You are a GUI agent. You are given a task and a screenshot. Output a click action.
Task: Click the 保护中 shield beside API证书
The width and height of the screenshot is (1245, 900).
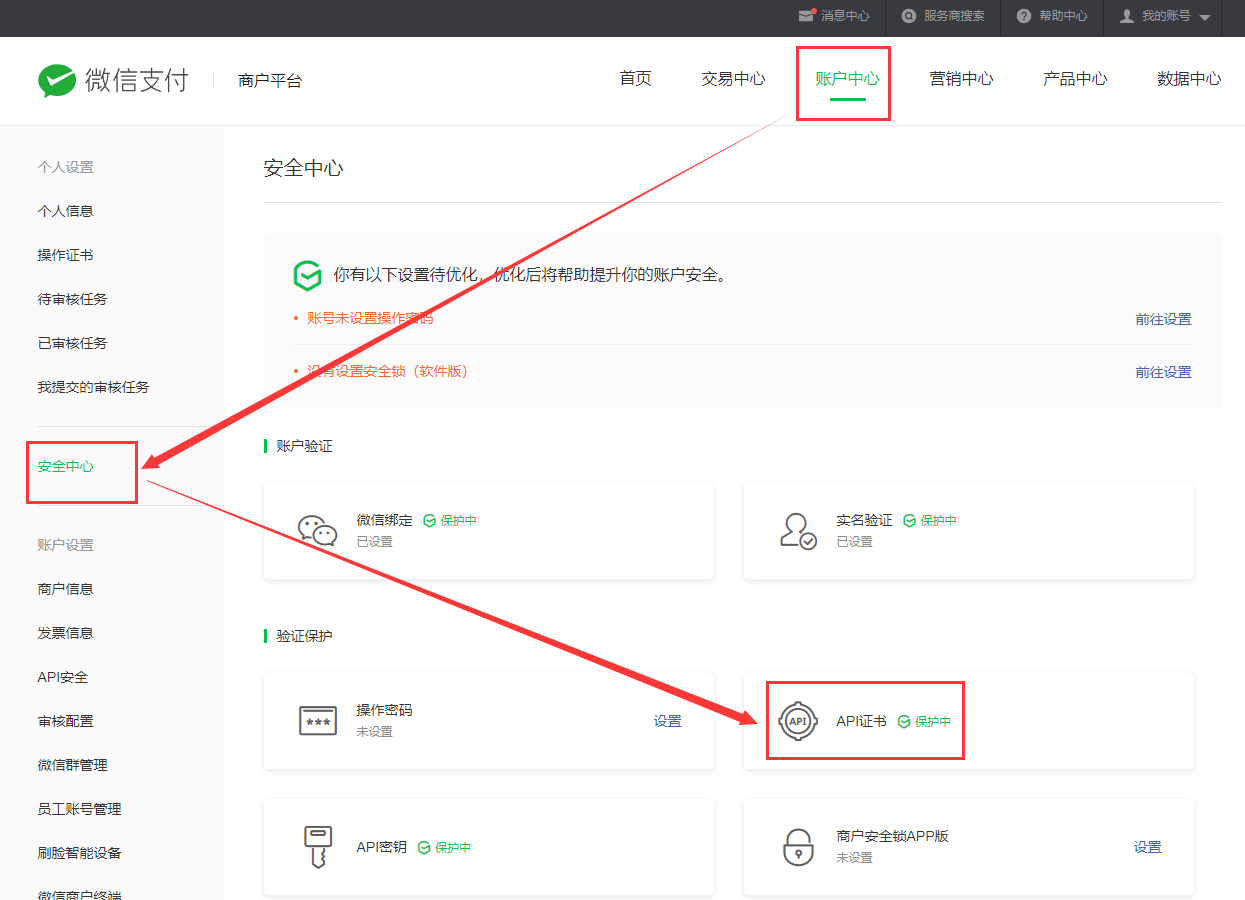[x=904, y=721]
